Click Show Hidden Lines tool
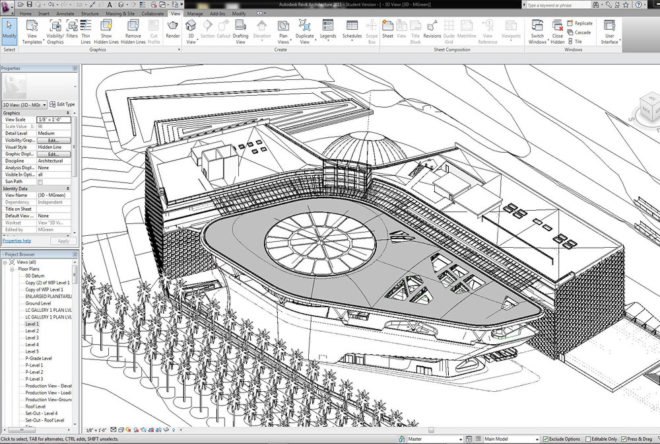Image resolution: width=660 pixels, height=444 pixels. click(x=106, y=32)
